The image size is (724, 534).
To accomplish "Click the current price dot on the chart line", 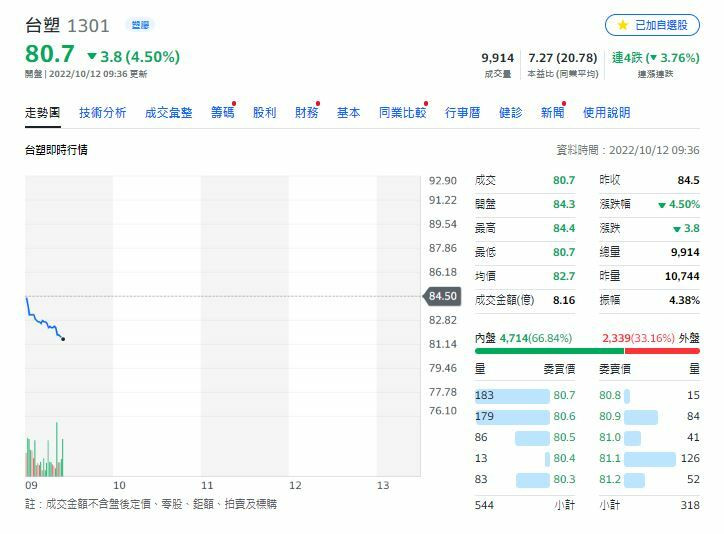I will [63, 339].
